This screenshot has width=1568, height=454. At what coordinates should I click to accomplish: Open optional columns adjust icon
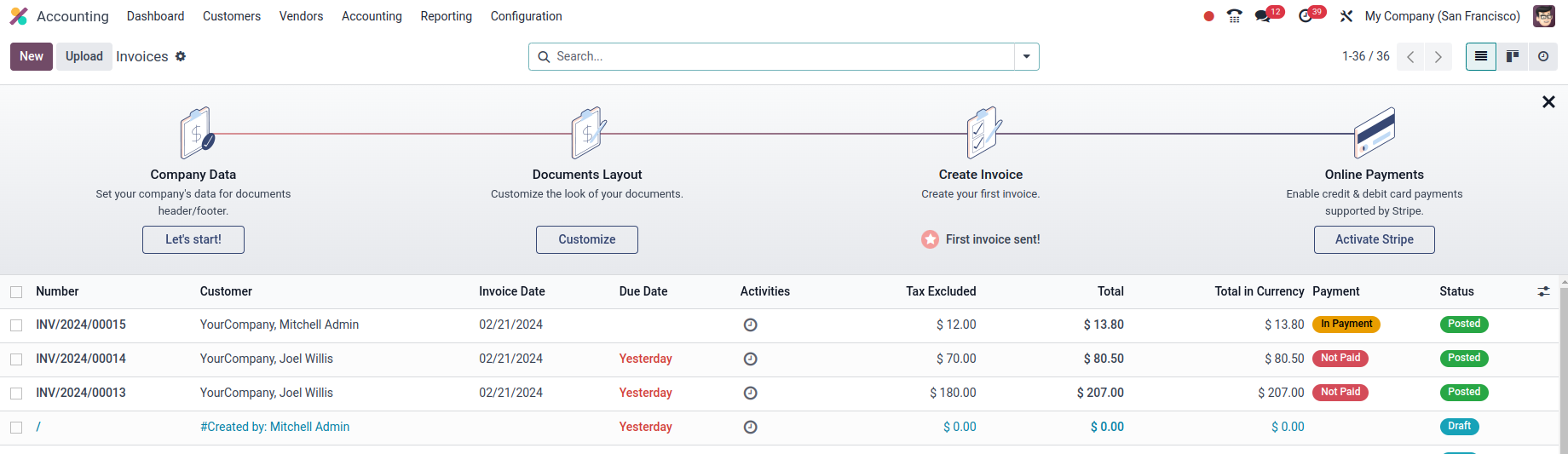[1543, 291]
